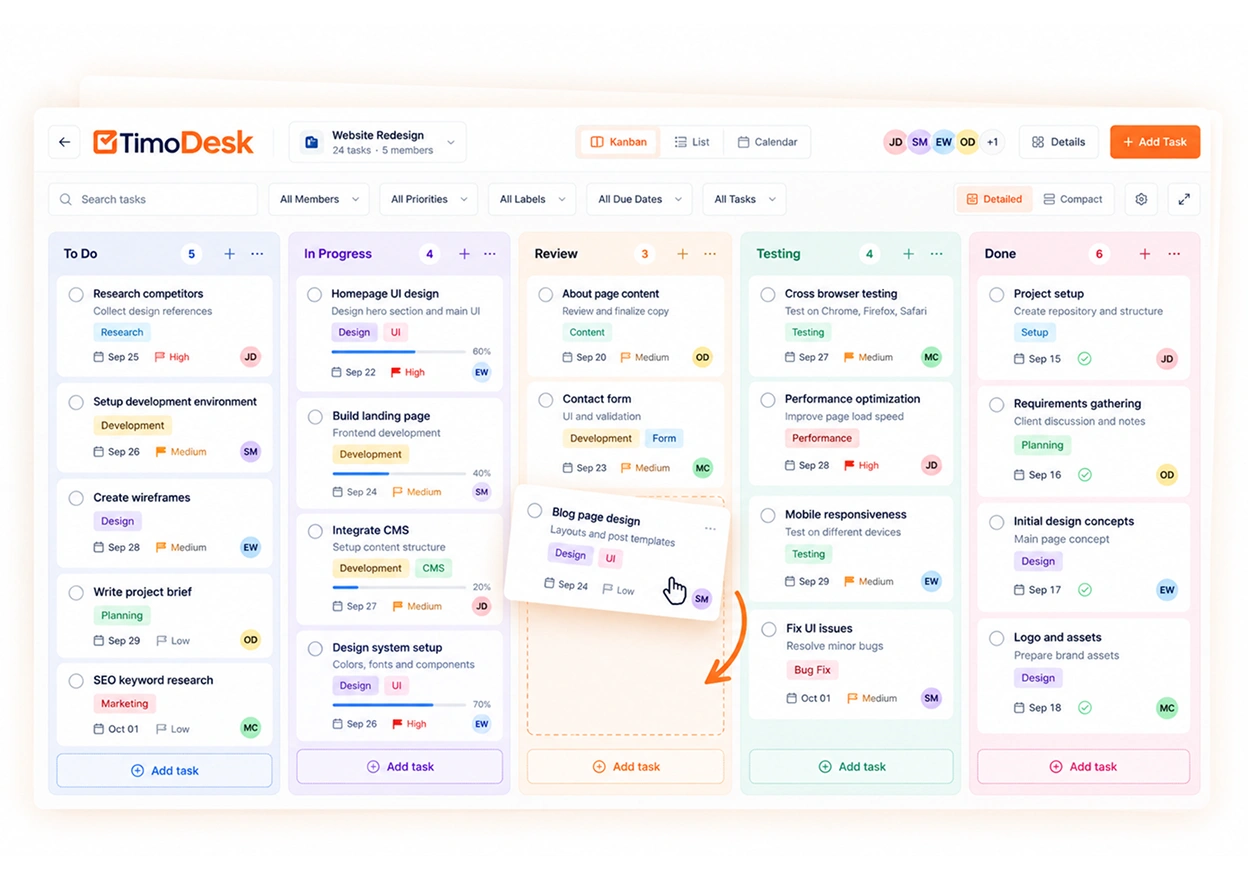Toggle Fix UI issues completion circle

pyautogui.click(x=769, y=629)
